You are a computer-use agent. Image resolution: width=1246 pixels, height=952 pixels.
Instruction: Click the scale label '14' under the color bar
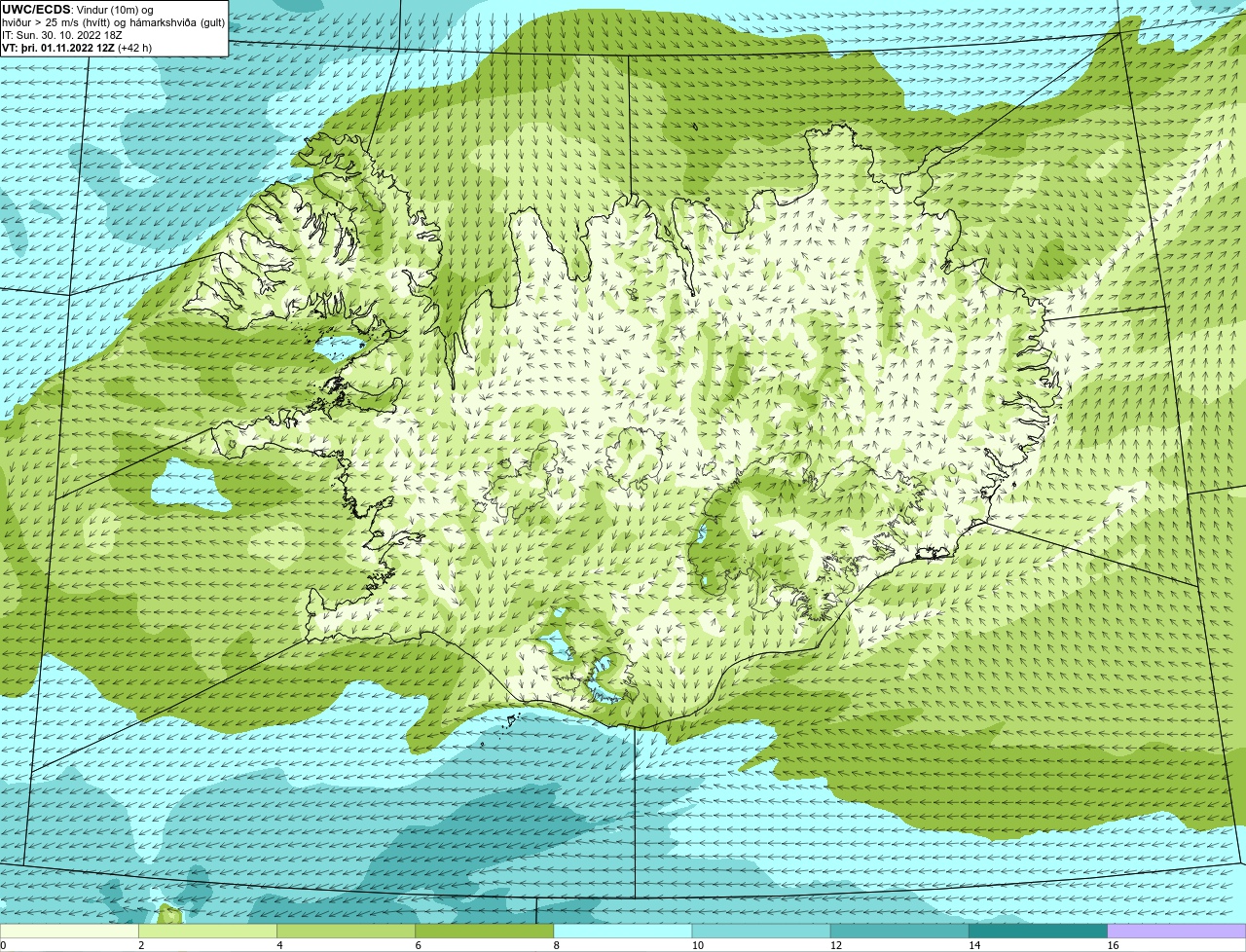[x=974, y=945]
